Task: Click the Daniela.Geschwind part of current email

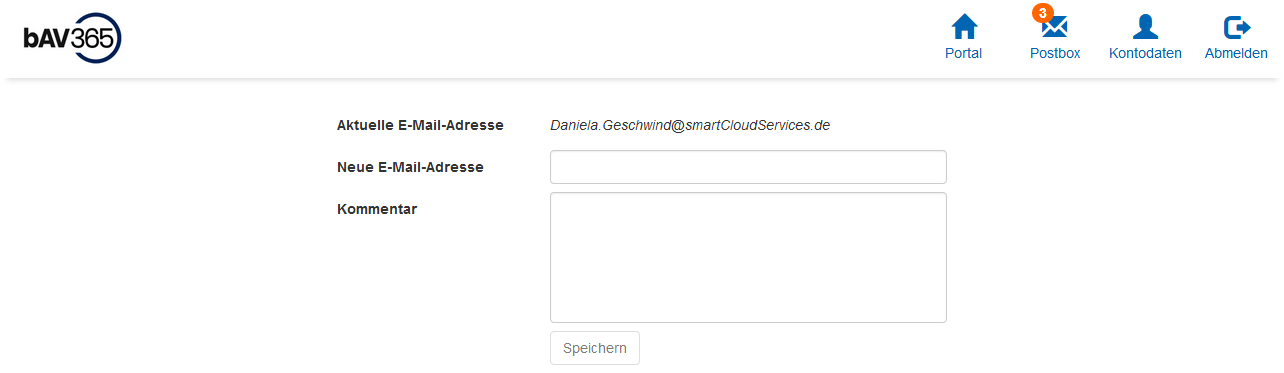Action: click(x=611, y=125)
